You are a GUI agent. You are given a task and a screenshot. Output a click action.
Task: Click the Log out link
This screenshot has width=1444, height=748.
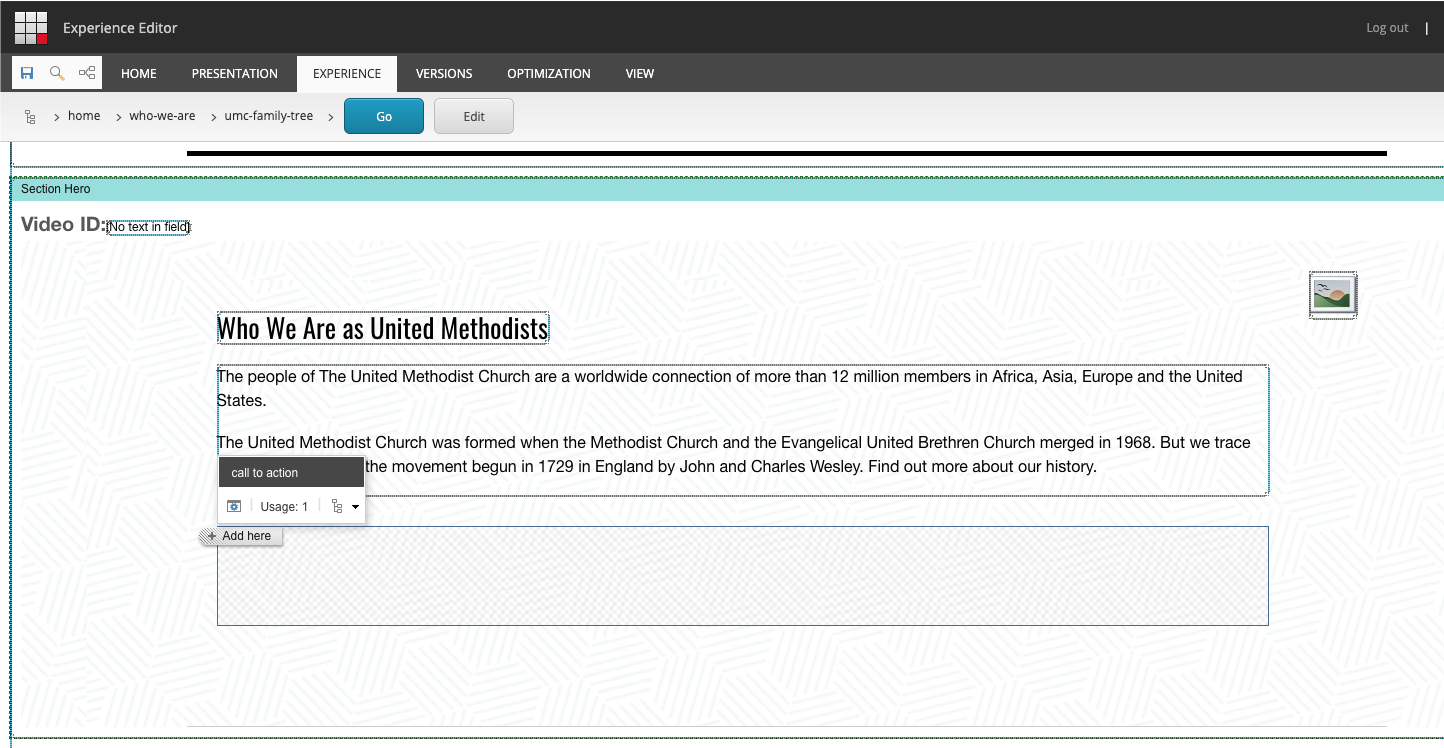1387,27
